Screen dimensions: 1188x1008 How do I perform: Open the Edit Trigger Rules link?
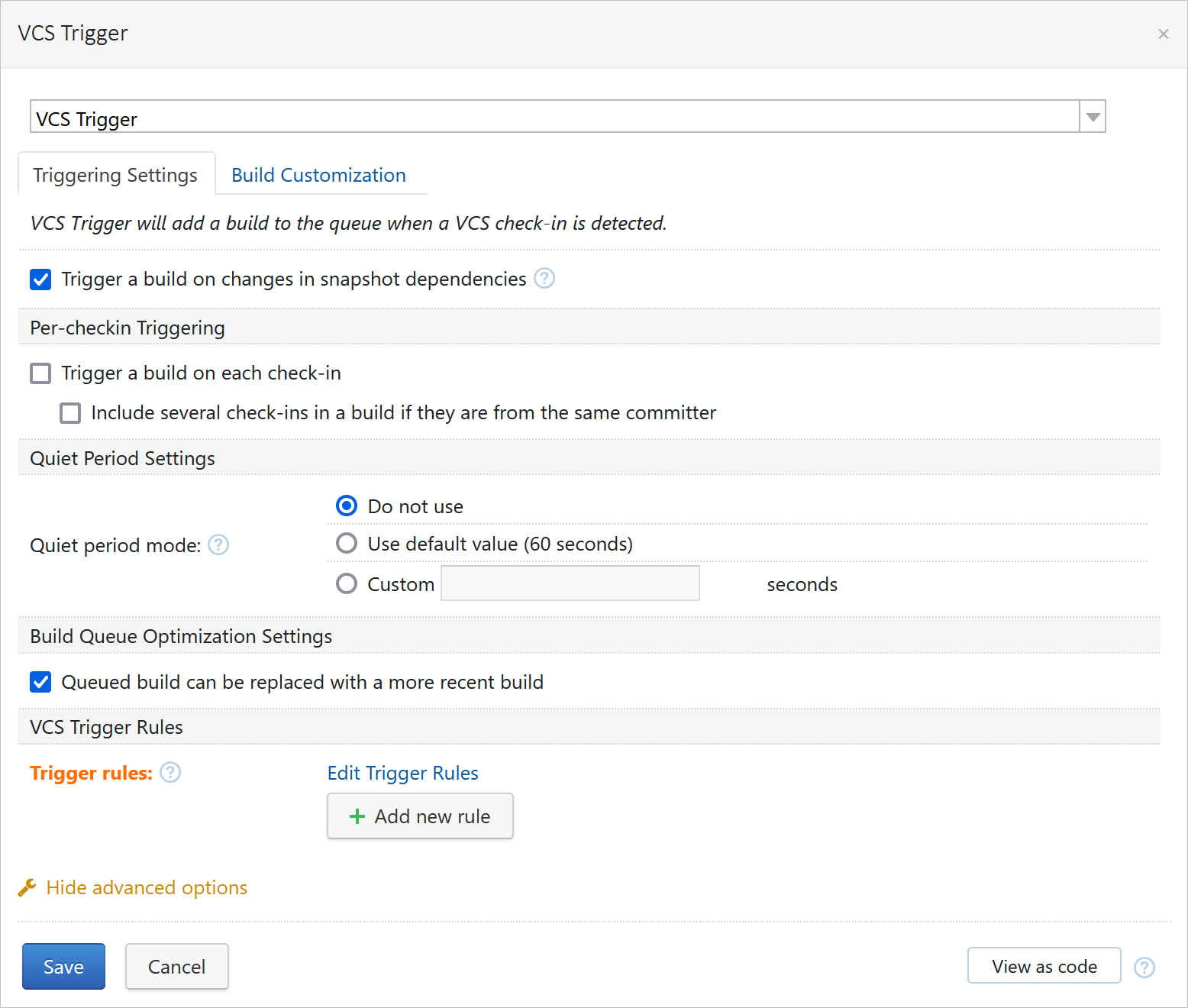(x=402, y=773)
